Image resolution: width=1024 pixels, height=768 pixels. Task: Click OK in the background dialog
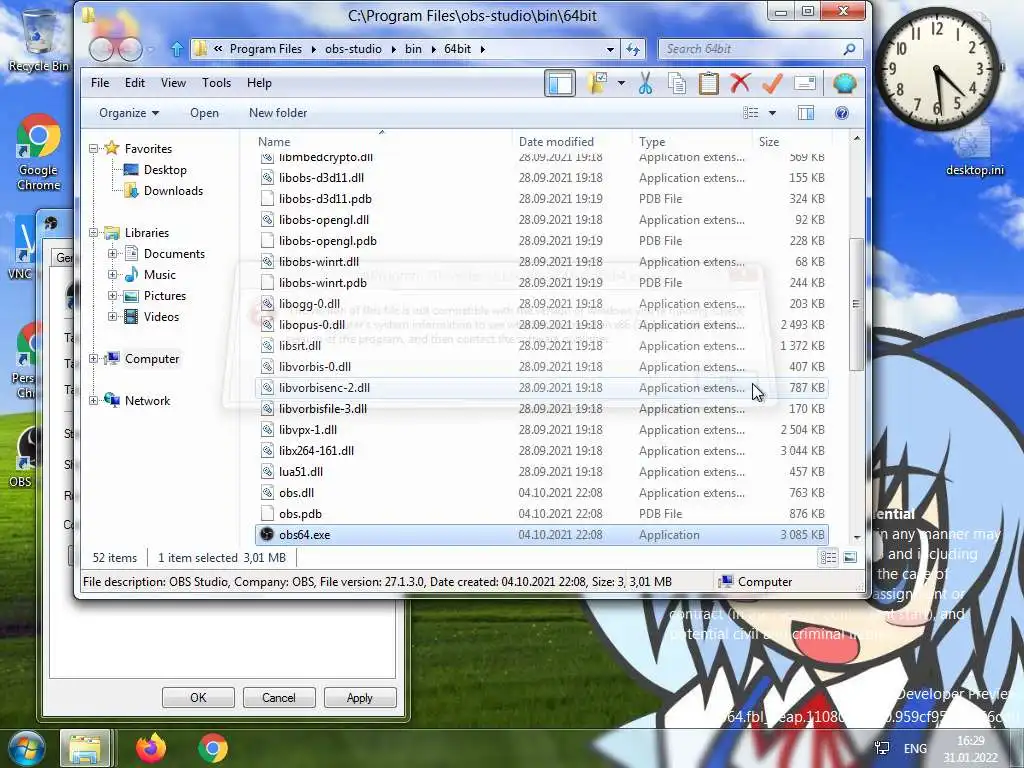(x=198, y=697)
